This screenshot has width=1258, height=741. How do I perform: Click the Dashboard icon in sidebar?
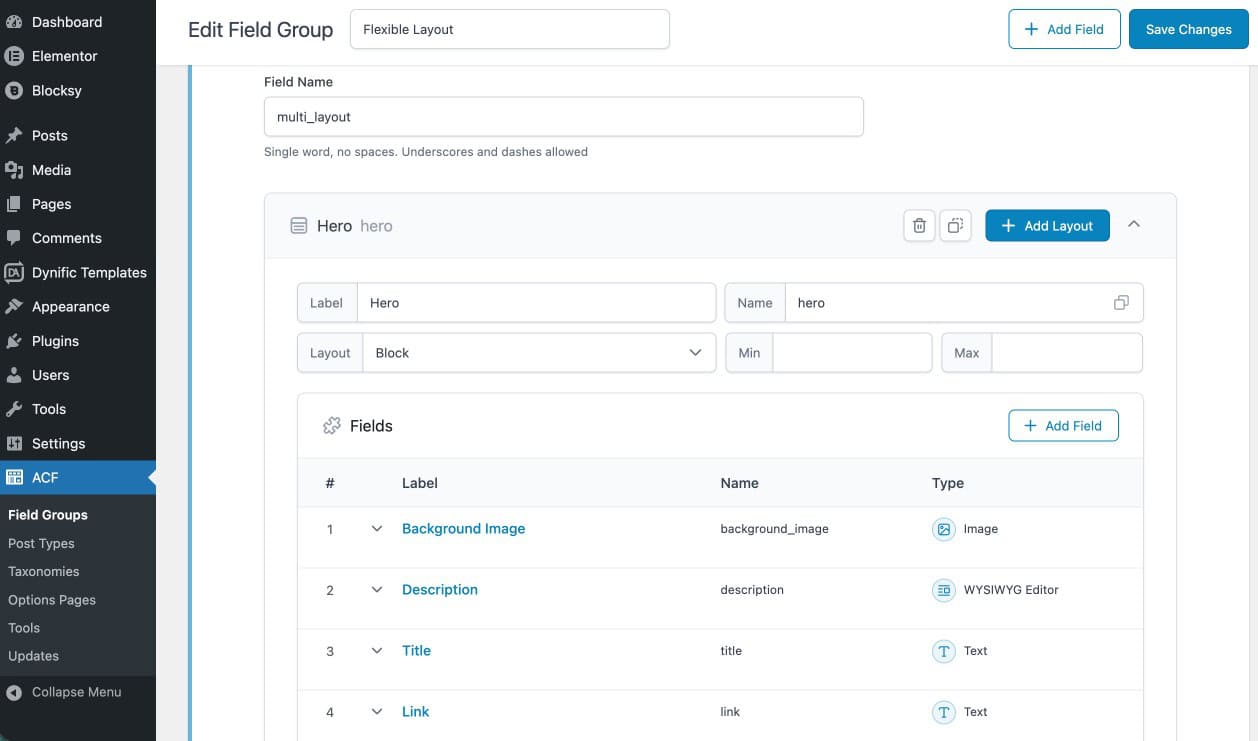[x=14, y=22]
